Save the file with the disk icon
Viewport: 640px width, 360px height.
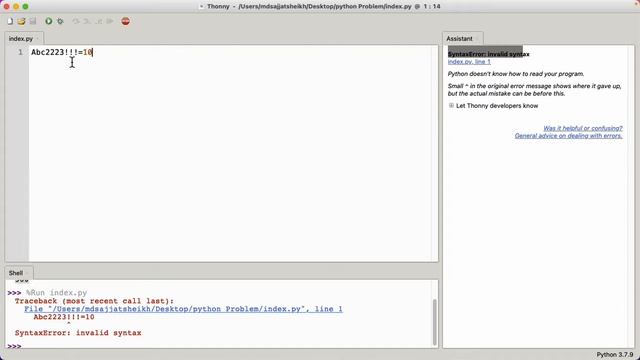click(33, 21)
